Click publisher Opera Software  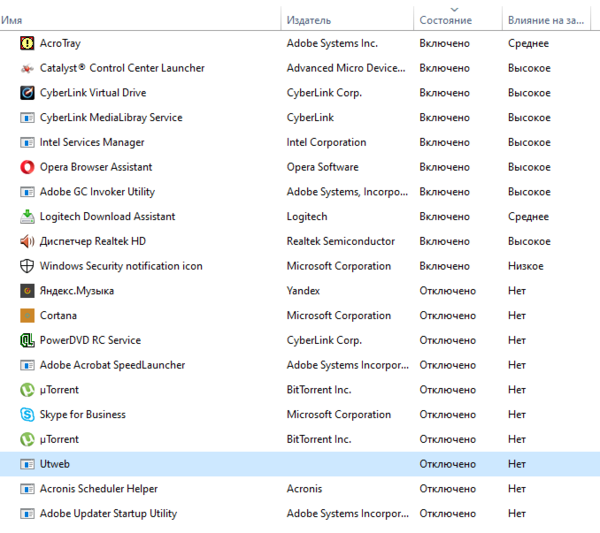click(x=323, y=167)
